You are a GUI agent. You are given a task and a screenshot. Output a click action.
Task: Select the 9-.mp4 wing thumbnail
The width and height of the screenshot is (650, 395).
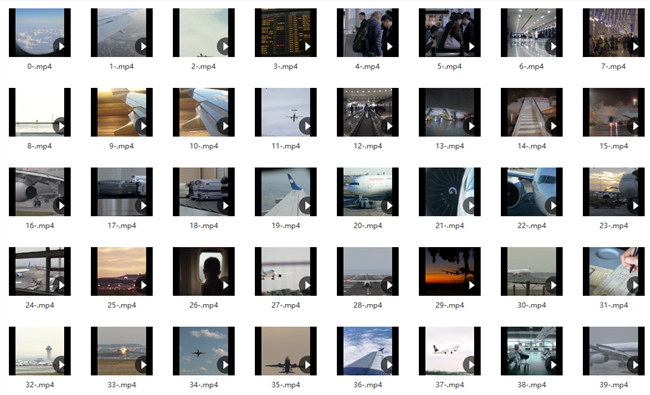[x=122, y=112]
